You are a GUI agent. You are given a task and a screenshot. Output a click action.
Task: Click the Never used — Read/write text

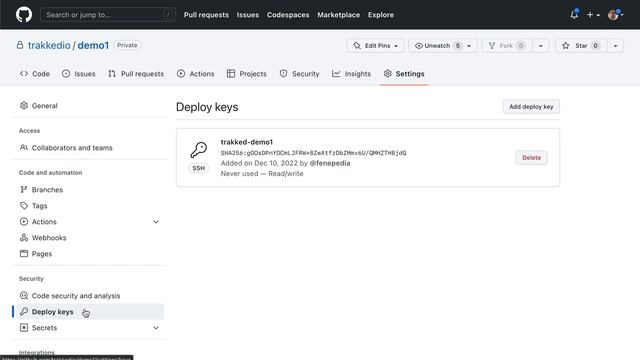point(262,173)
